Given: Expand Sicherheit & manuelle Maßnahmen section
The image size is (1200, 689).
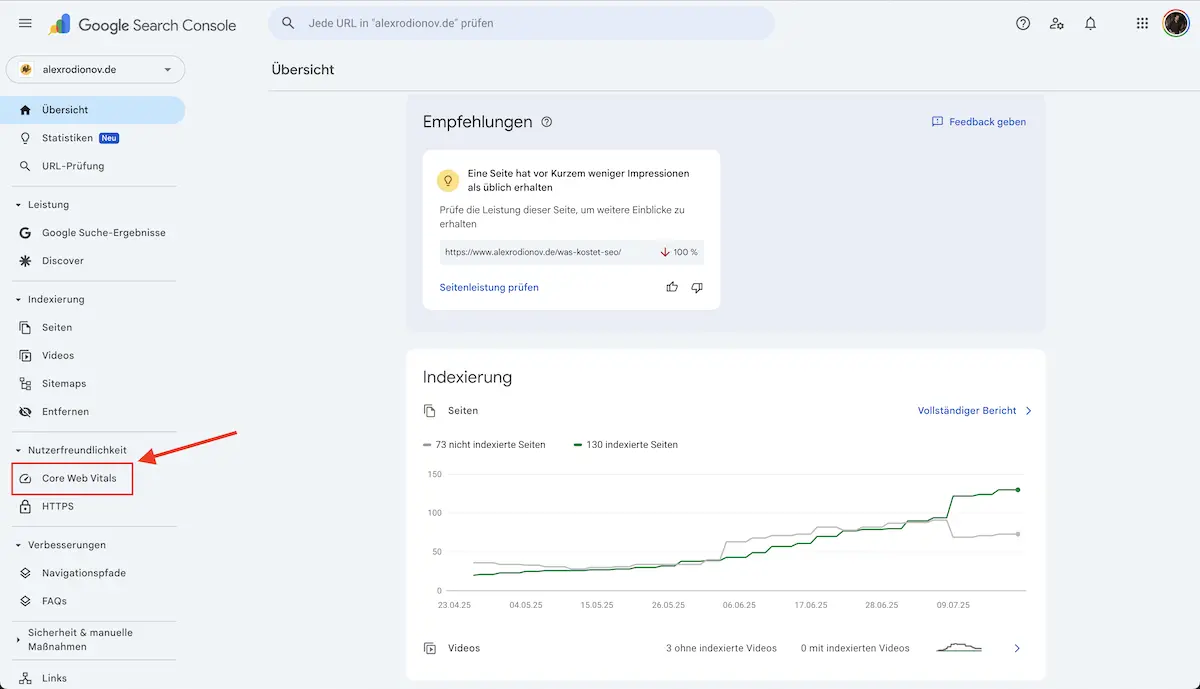Looking at the screenshot, I should click(x=18, y=640).
